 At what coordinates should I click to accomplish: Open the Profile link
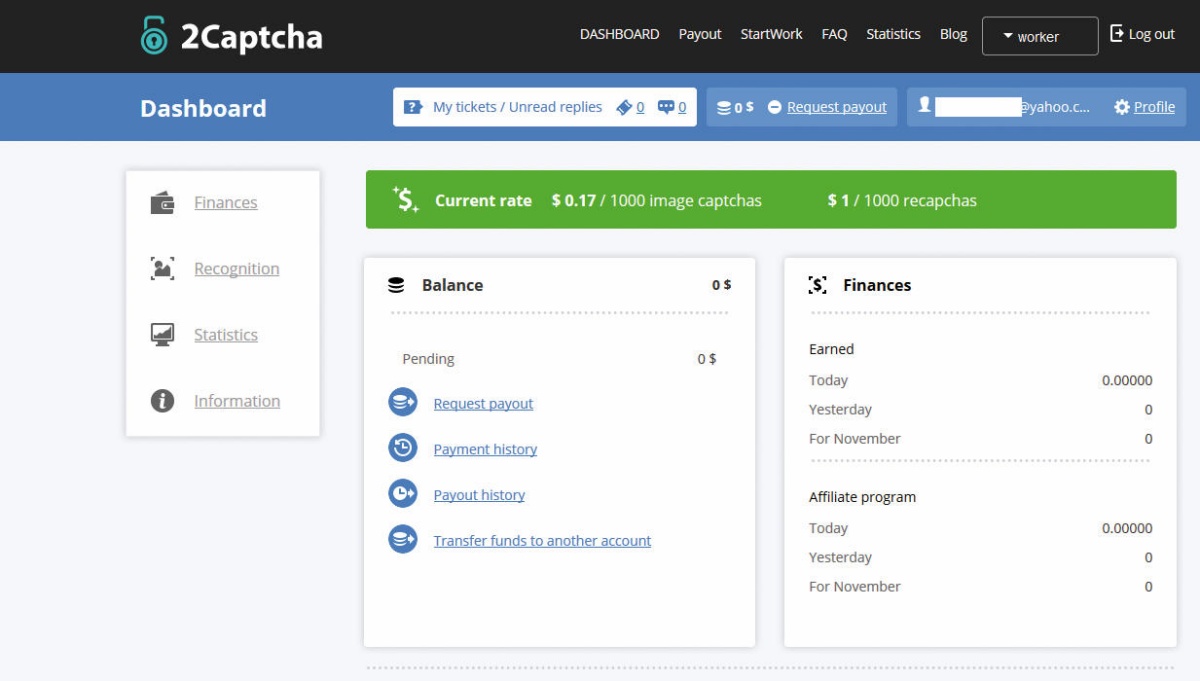(1154, 107)
